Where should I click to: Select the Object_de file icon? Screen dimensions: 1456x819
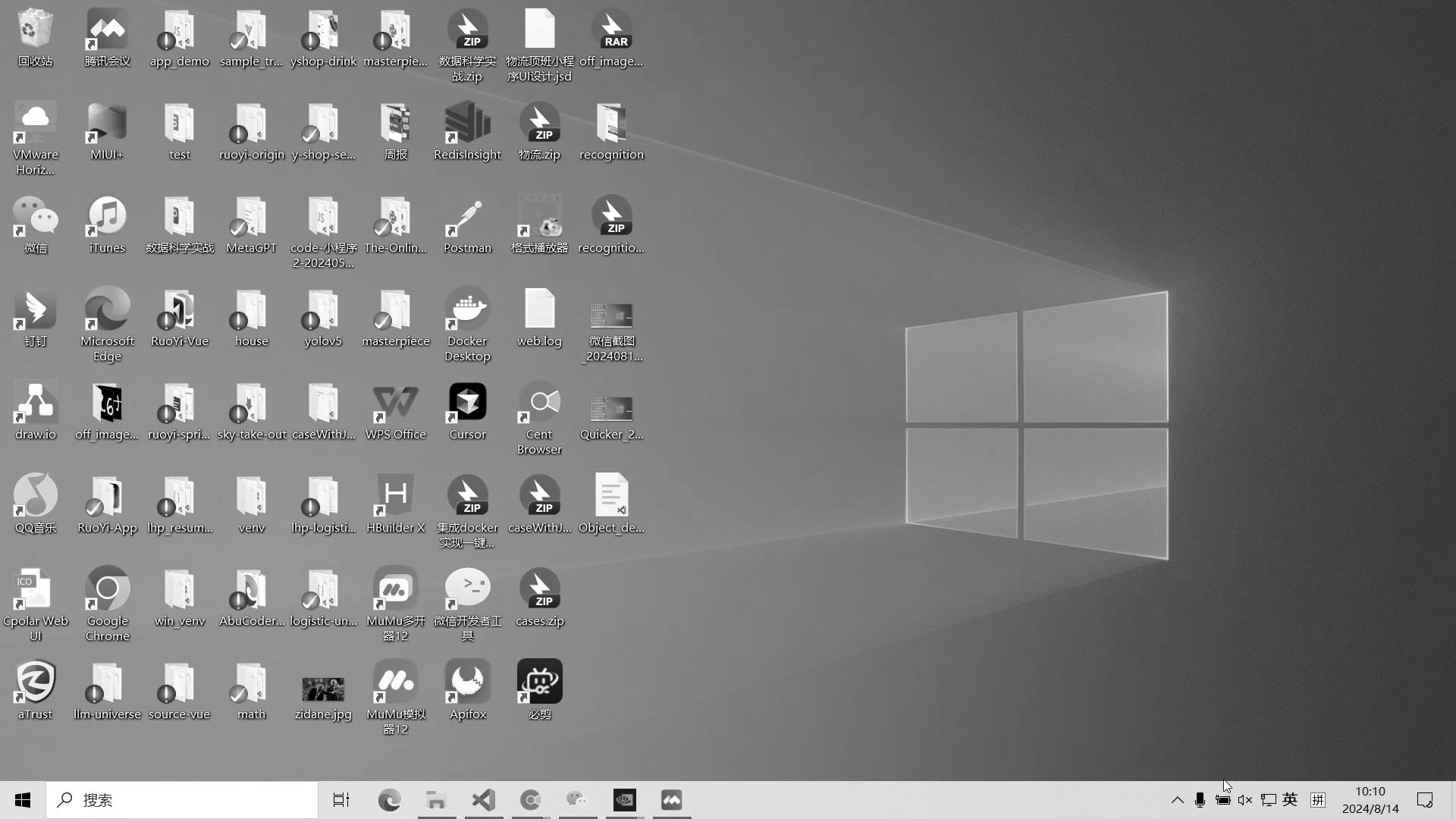(611, 504)
